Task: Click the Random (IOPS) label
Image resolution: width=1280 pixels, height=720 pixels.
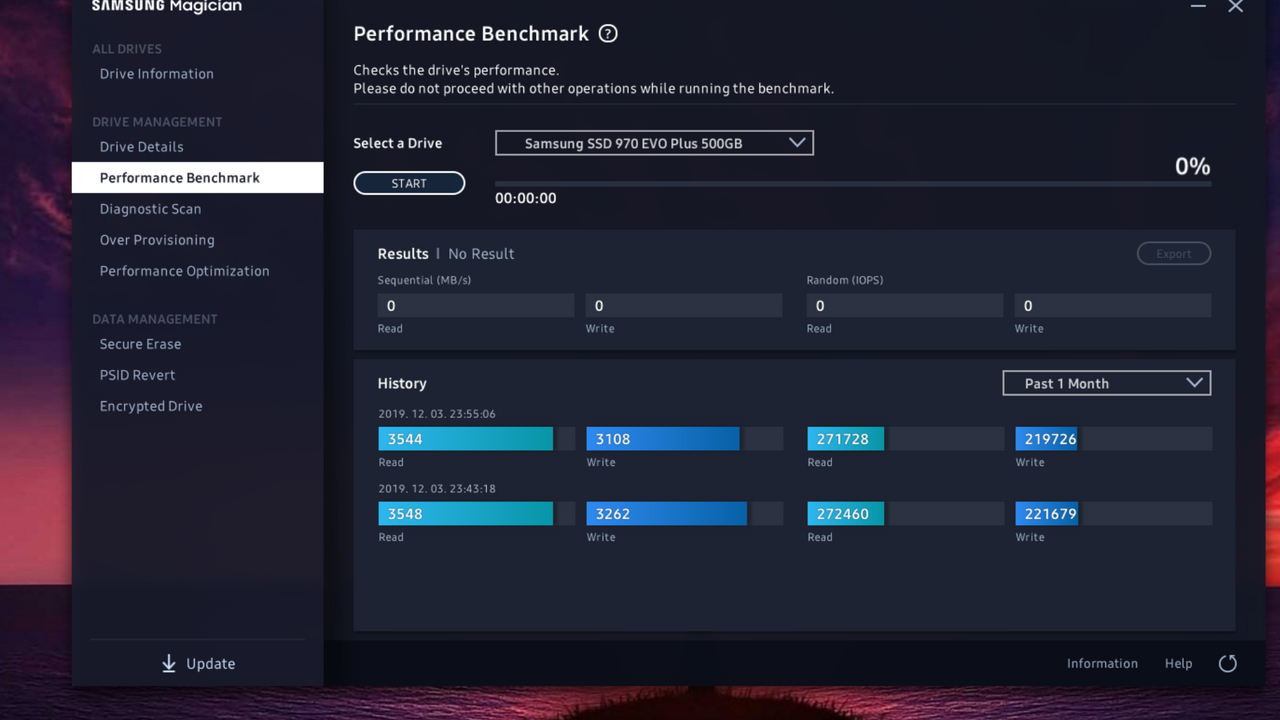Action: point(845,280)
